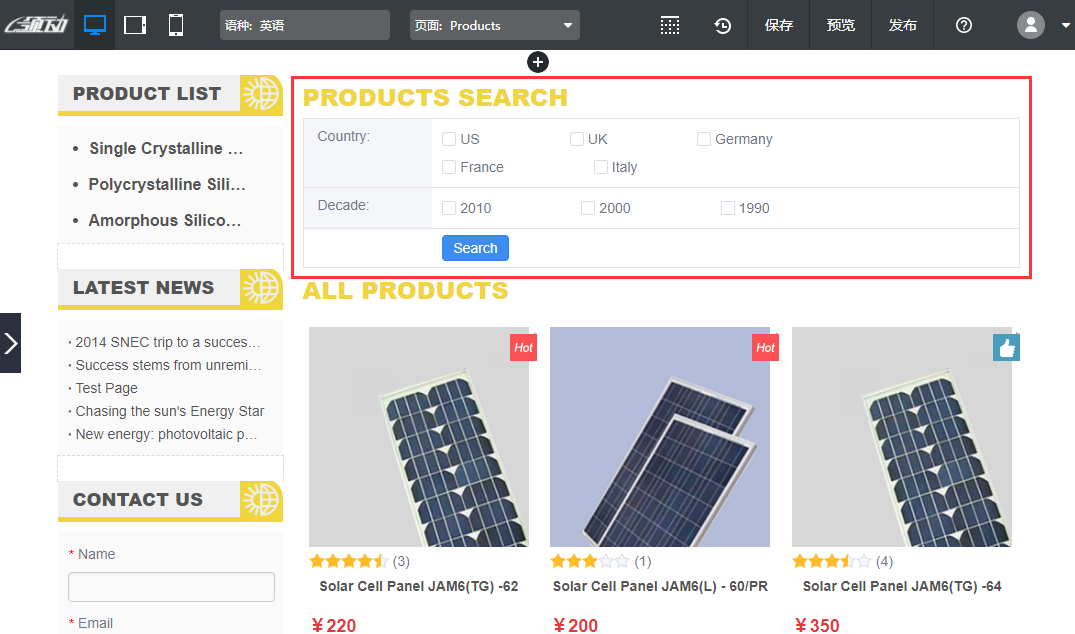Switch to tablet preview mode
This screenshot has width=1075, height=634.
pos(135,25)
